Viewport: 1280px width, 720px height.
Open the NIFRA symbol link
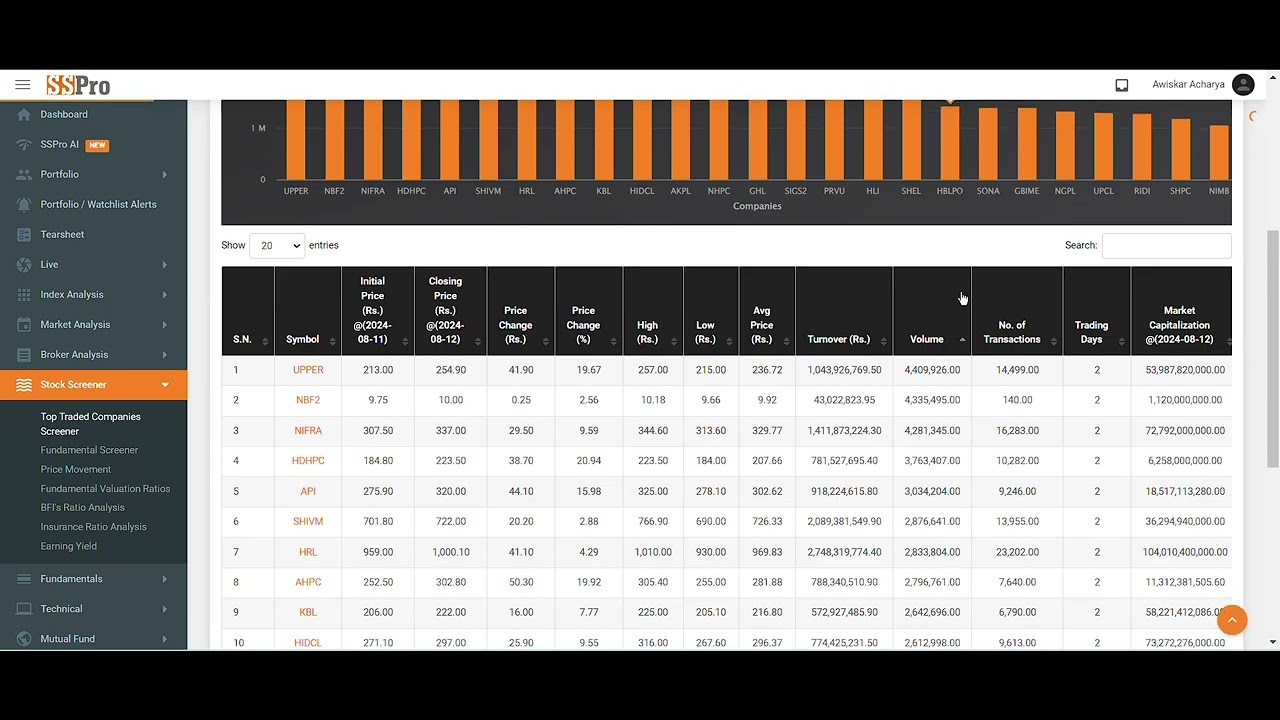coord(308,430)
